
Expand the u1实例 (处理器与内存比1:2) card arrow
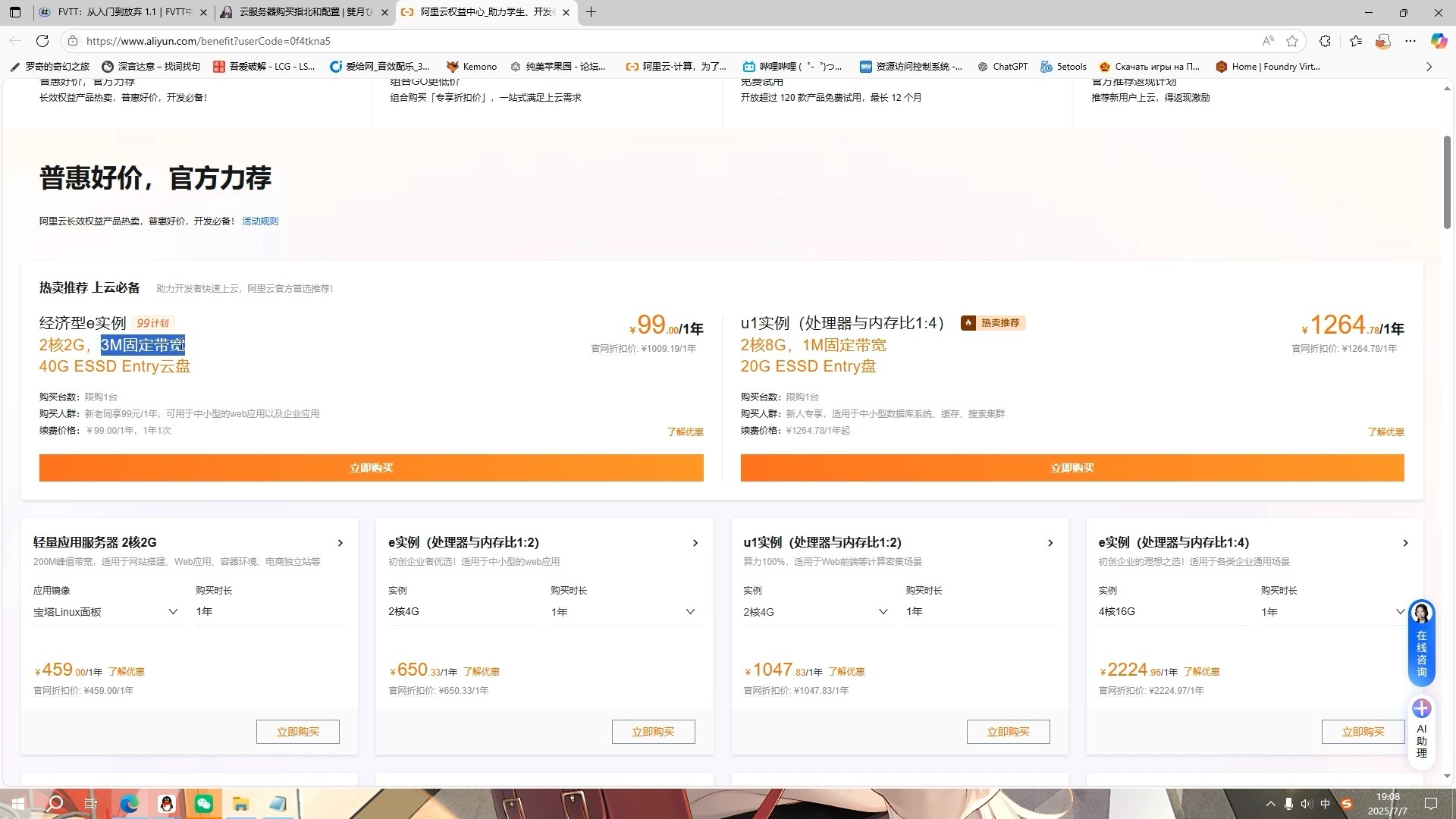(x=1050, y=543)
